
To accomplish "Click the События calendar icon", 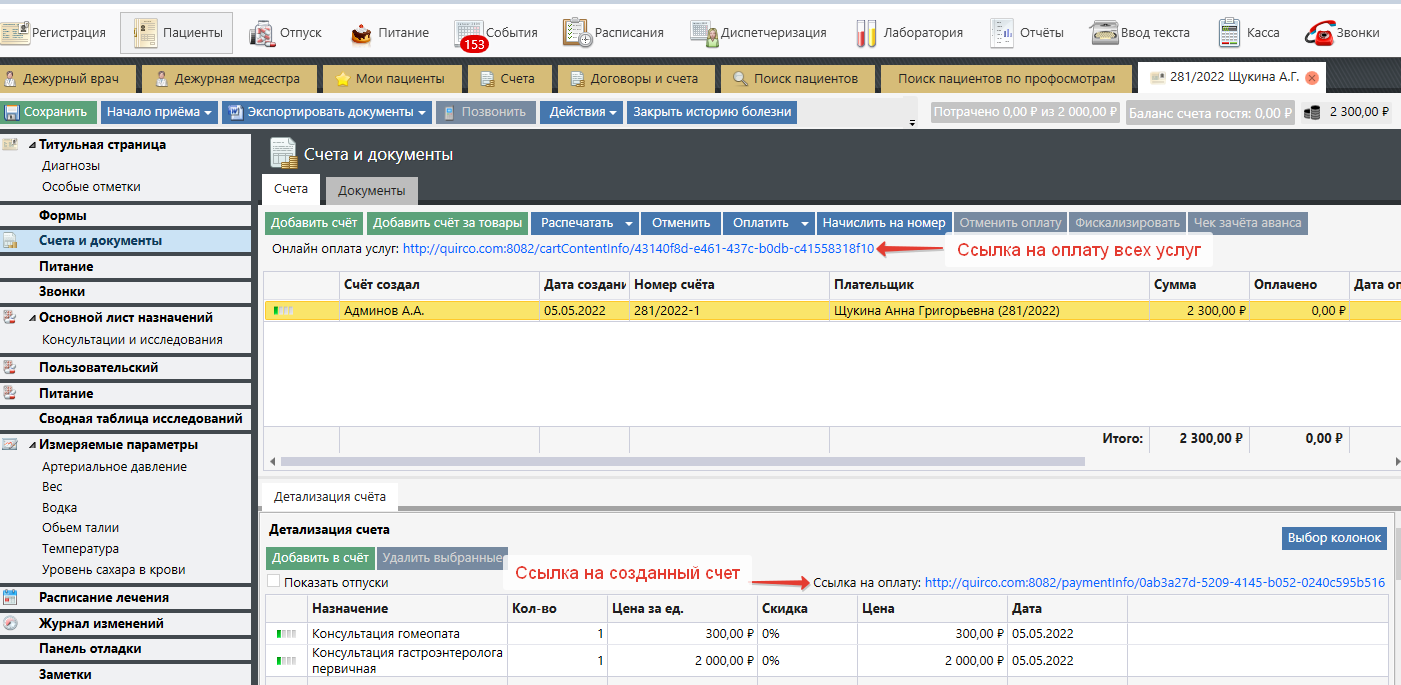I will click(x=468, y=32).
